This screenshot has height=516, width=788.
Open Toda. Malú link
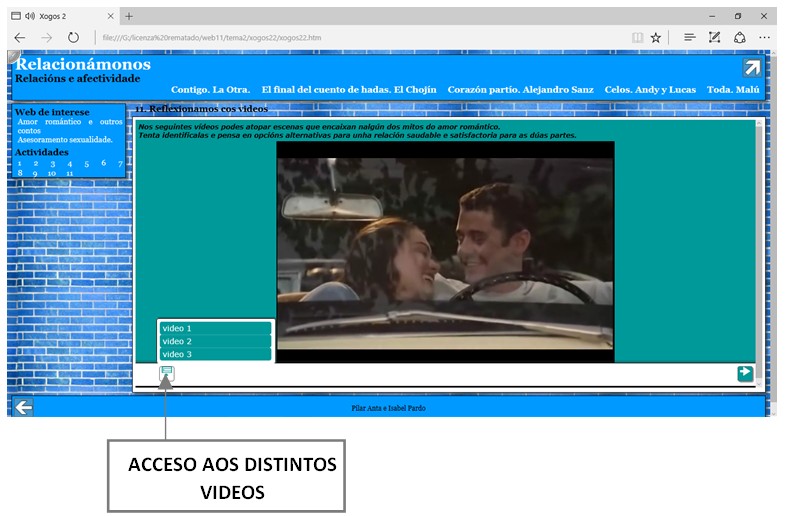(733, 90)
